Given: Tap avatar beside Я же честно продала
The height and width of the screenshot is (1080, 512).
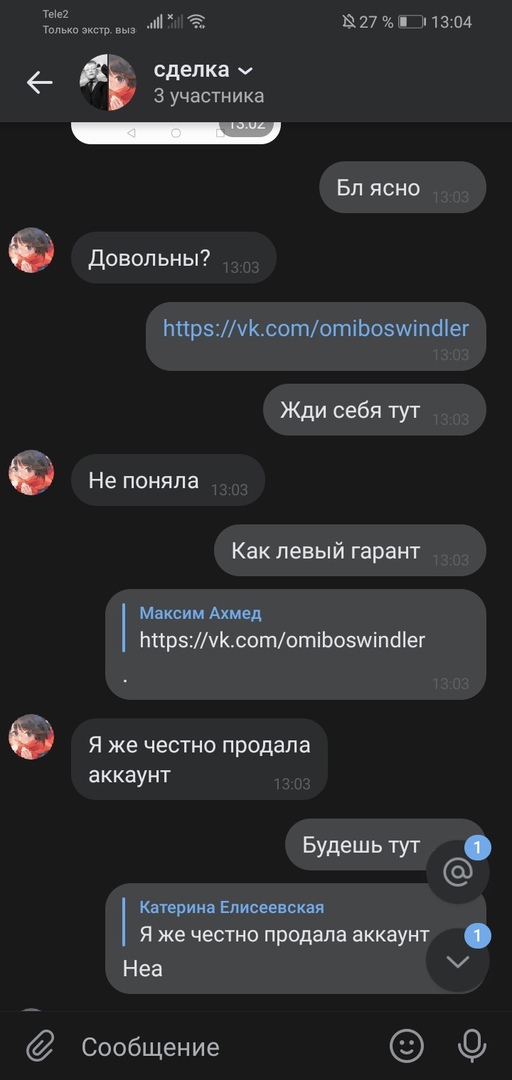Looking at the screenshot, I should [31, 737].
